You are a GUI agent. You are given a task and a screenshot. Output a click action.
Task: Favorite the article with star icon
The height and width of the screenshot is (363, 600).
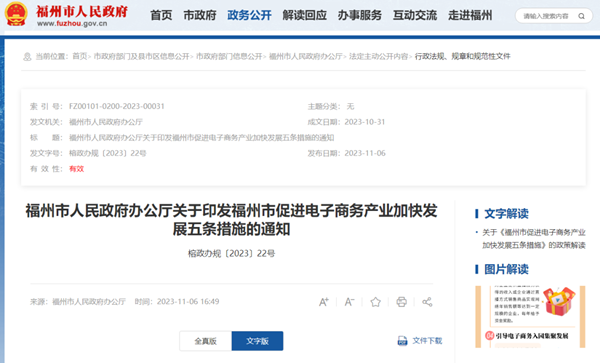click(375, 302)
